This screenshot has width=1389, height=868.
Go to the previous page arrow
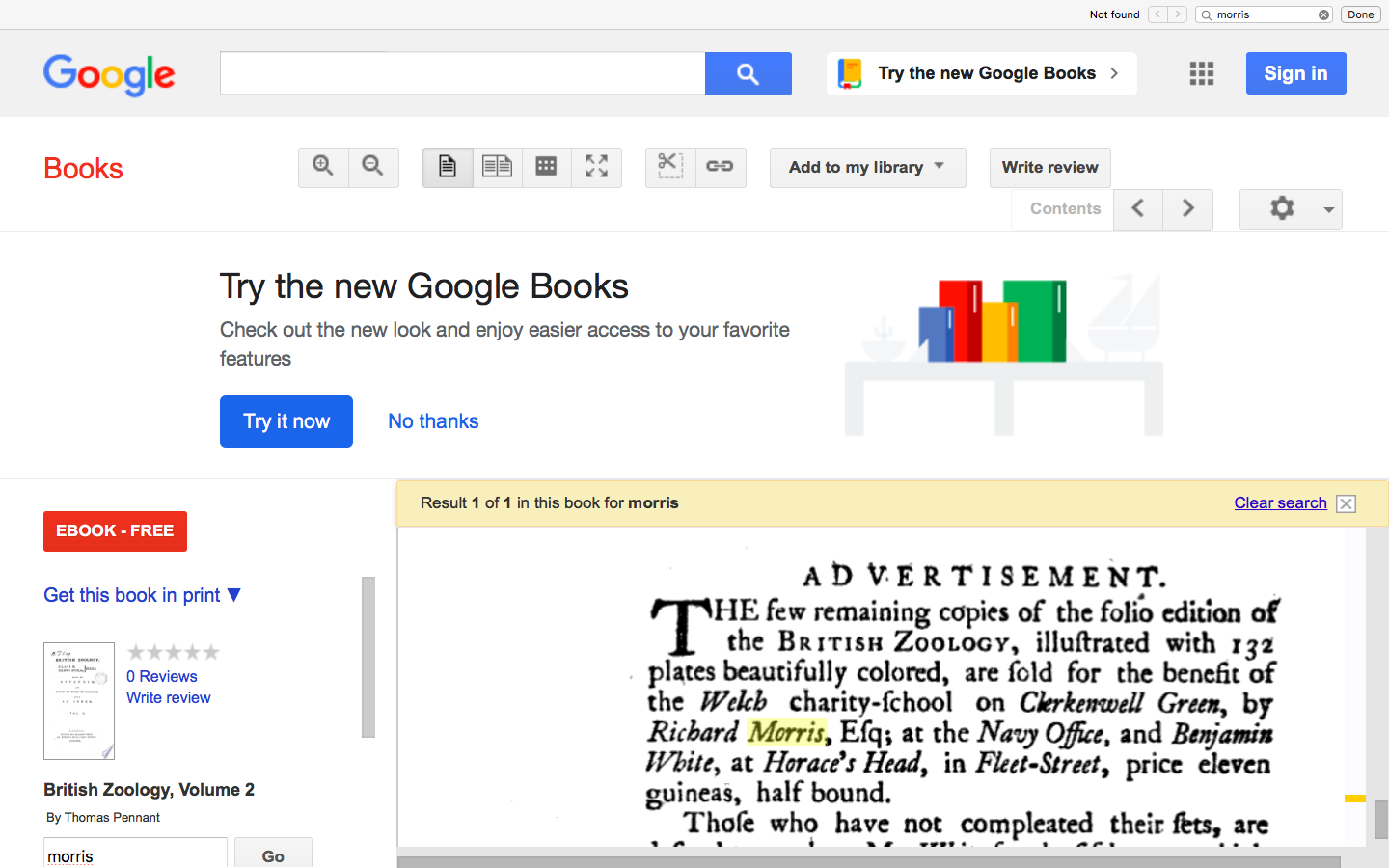(1138, 208)
